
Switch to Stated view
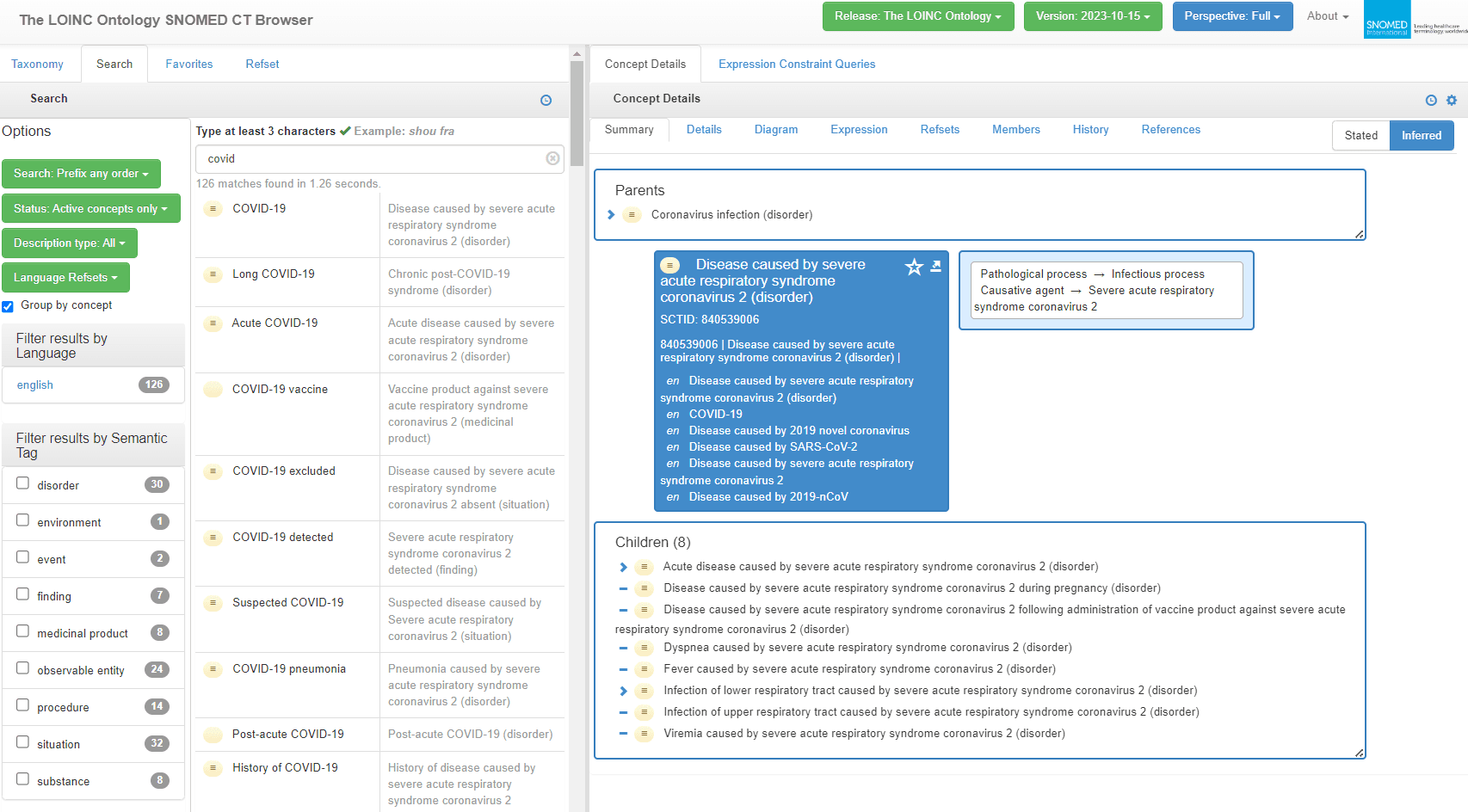pyautogui.click(x=1361, y=135)
